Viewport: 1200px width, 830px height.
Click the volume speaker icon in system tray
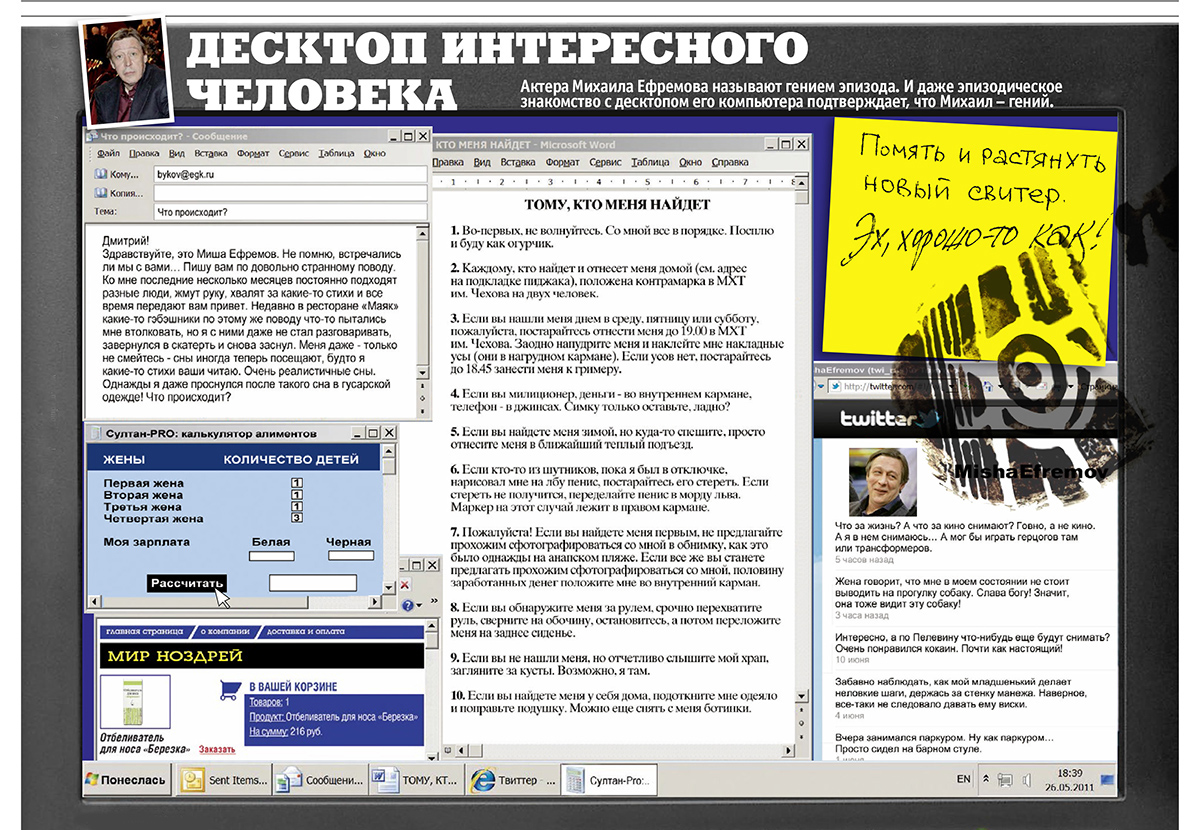pyautogui.click(x=1026, y=780)
